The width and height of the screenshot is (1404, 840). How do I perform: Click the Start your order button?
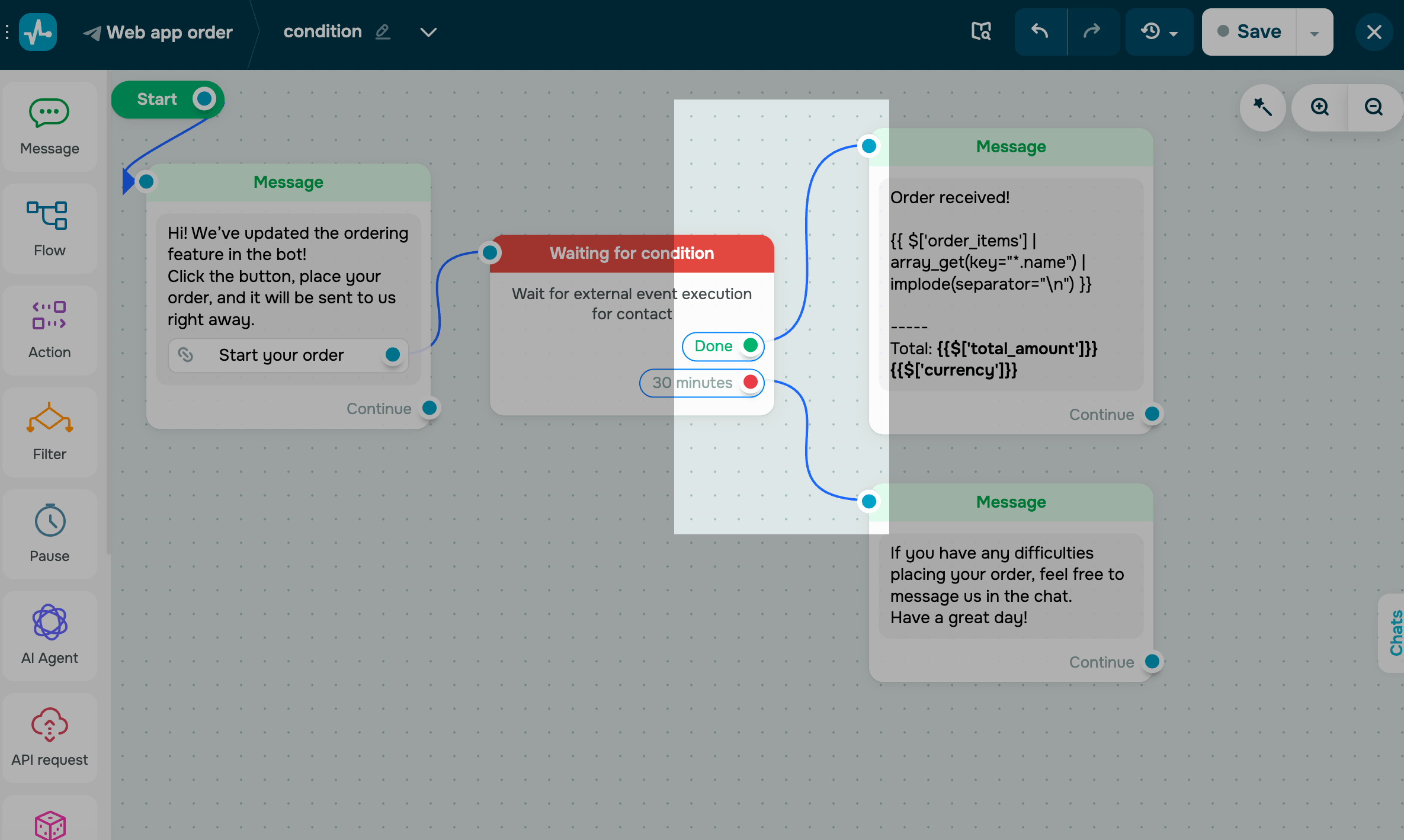pyautogui.click(x=281, y=355)
